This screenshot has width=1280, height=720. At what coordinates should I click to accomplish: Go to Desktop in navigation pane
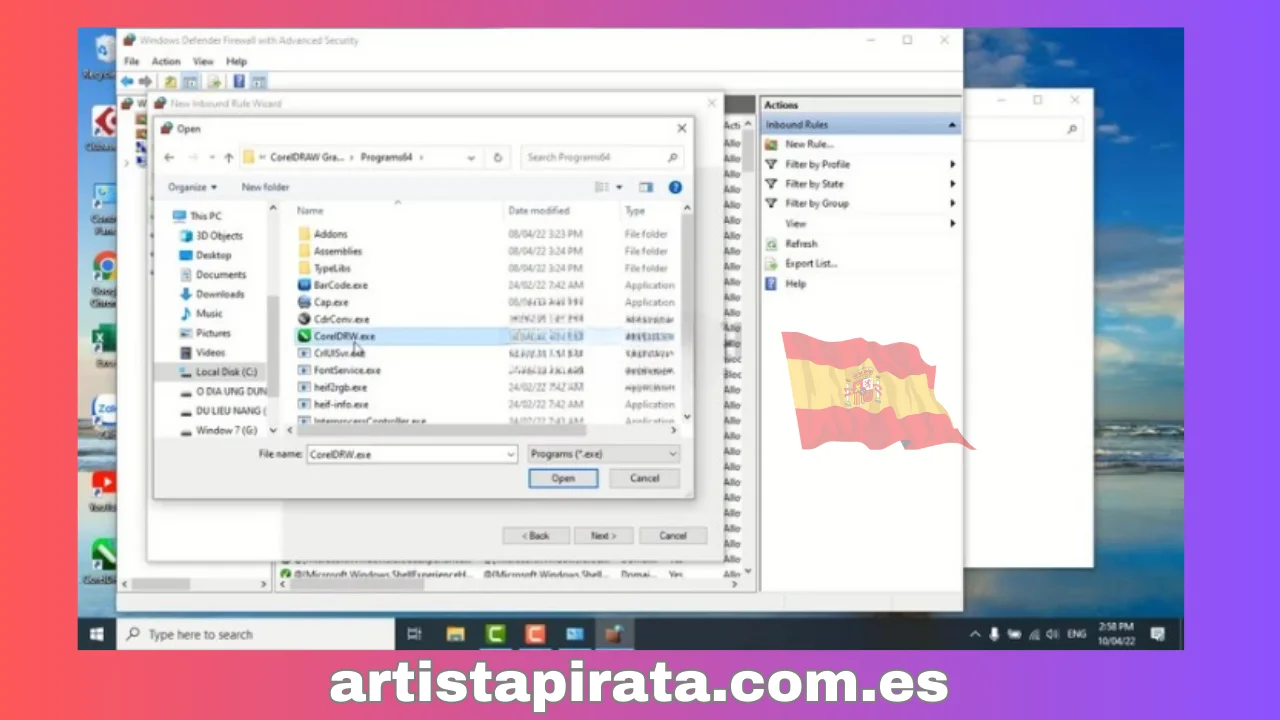213,255
